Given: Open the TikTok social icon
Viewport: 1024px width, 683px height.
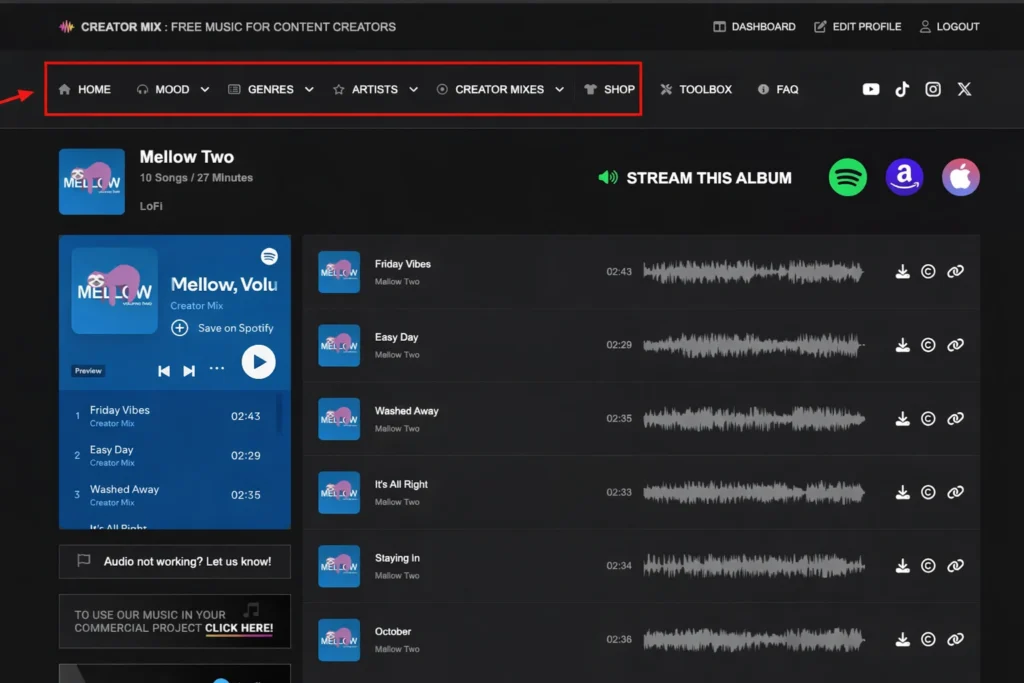Looking at the screenshot, I should (902, 89).
